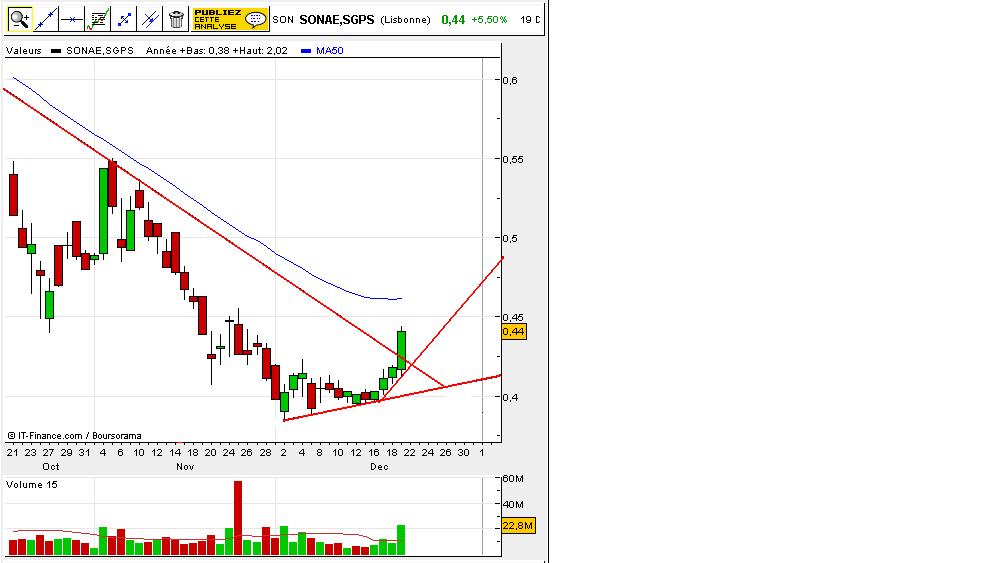Select the horizontal line drawing tool
Viewport: 997px width, 563px height.
(72, 19)
